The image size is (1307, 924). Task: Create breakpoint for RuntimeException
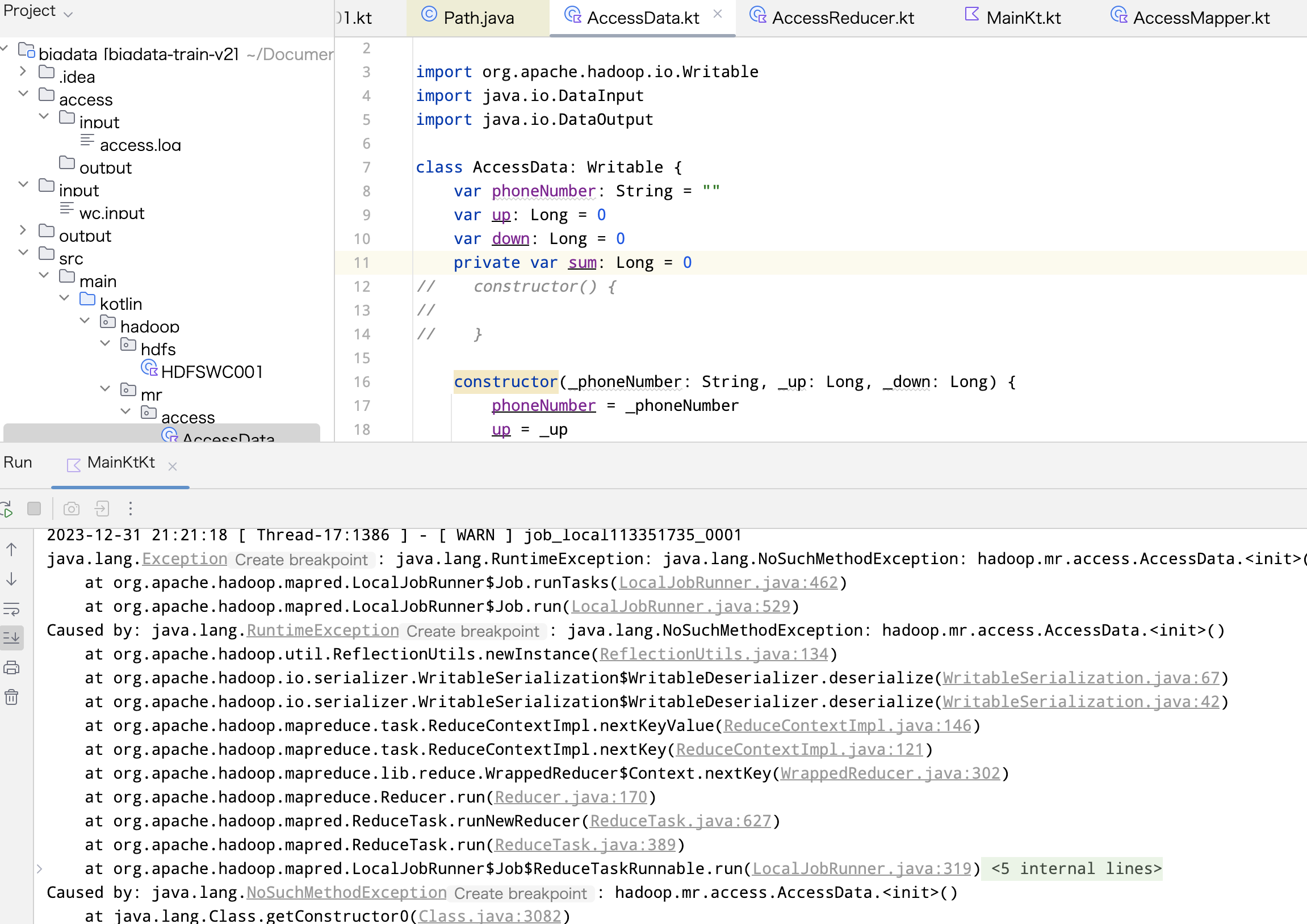point(473,632)
